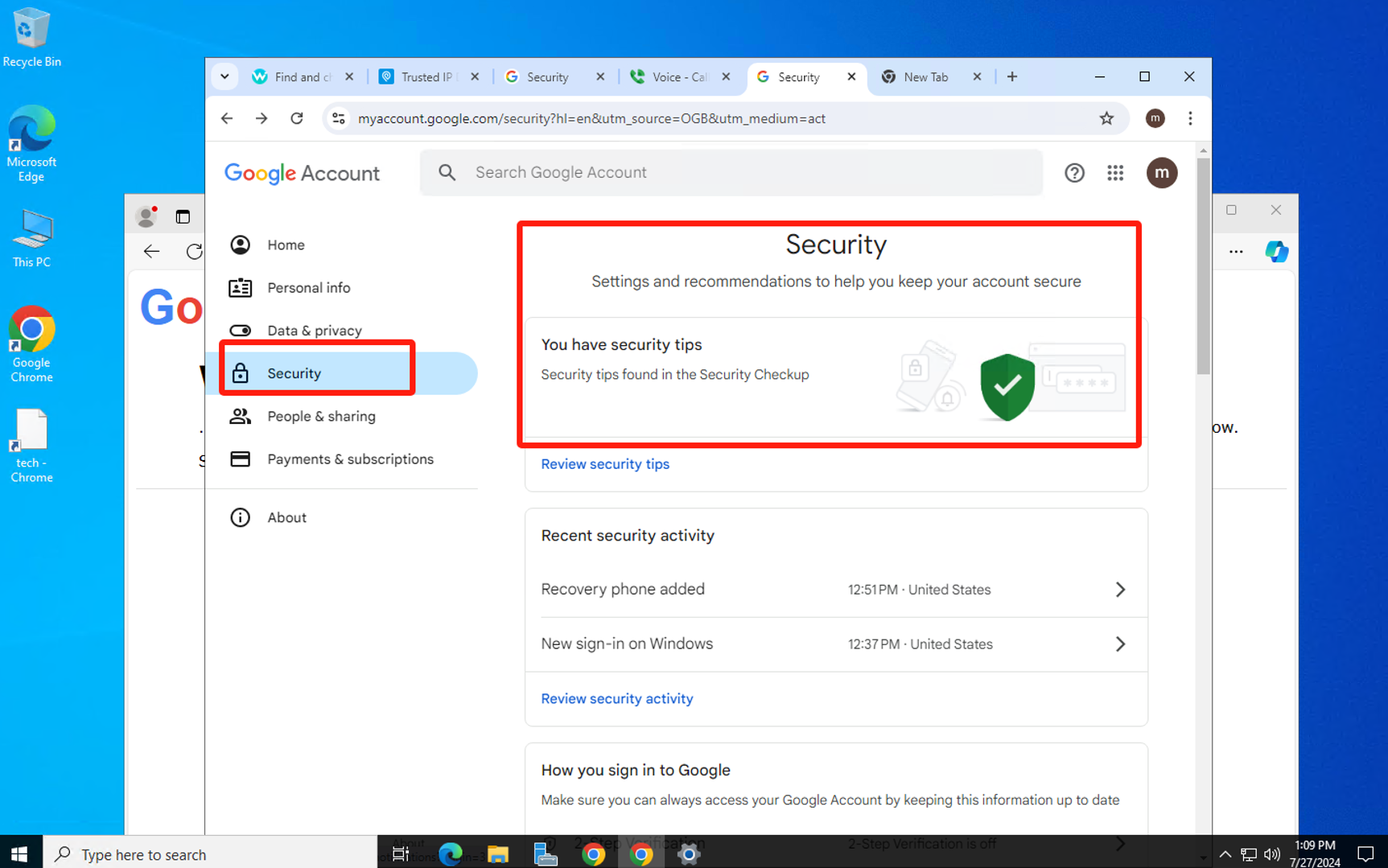Screen dimensions: 1388x868
Task: Open a new Chrome tab
Action: point(1012,76)
